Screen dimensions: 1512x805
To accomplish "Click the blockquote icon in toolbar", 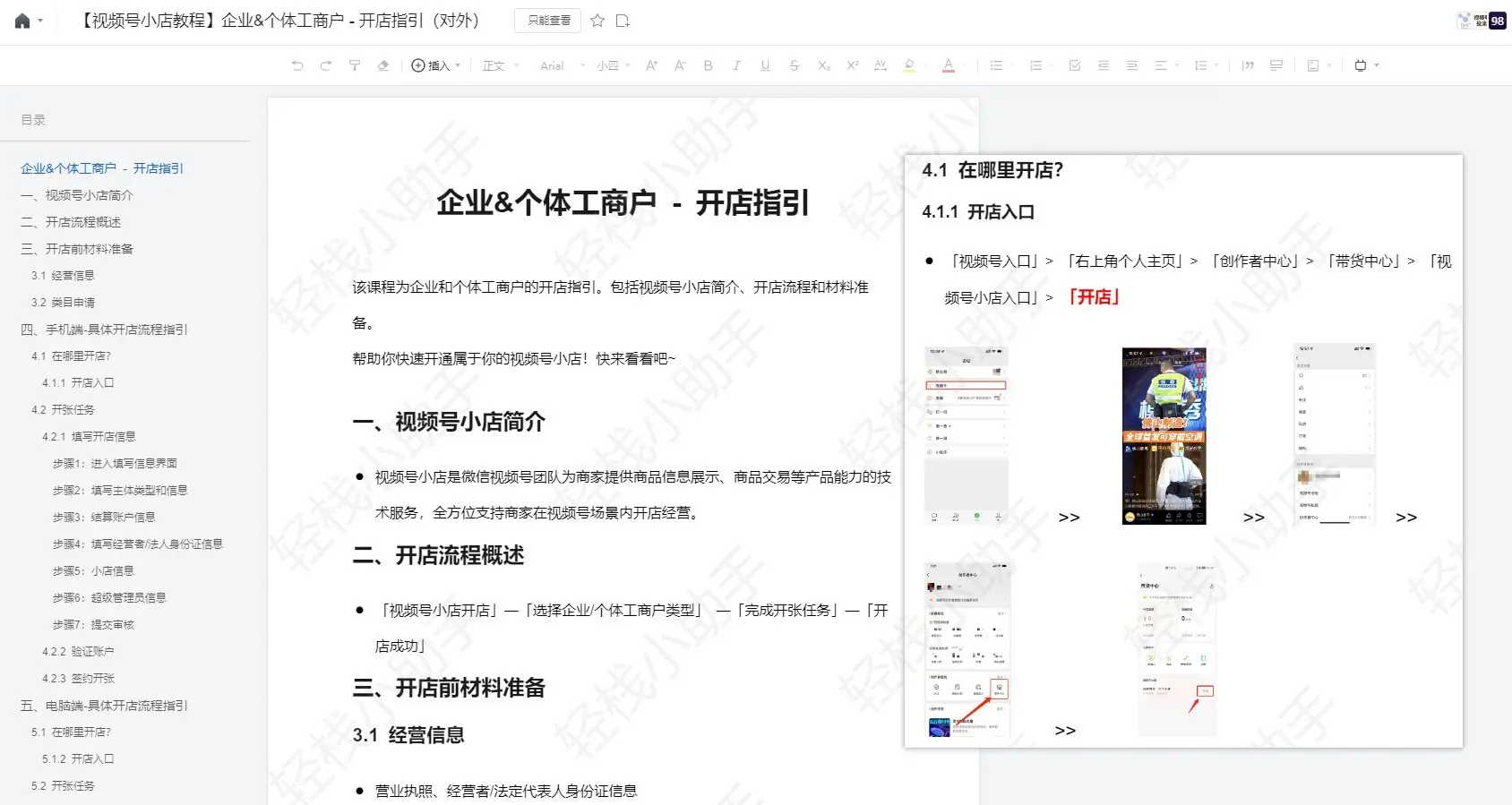I will (1248, 65).
